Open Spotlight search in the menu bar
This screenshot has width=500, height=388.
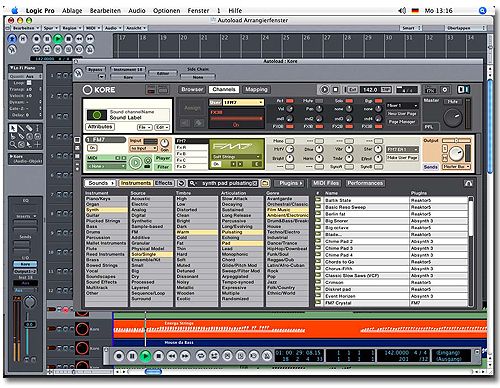482,11
